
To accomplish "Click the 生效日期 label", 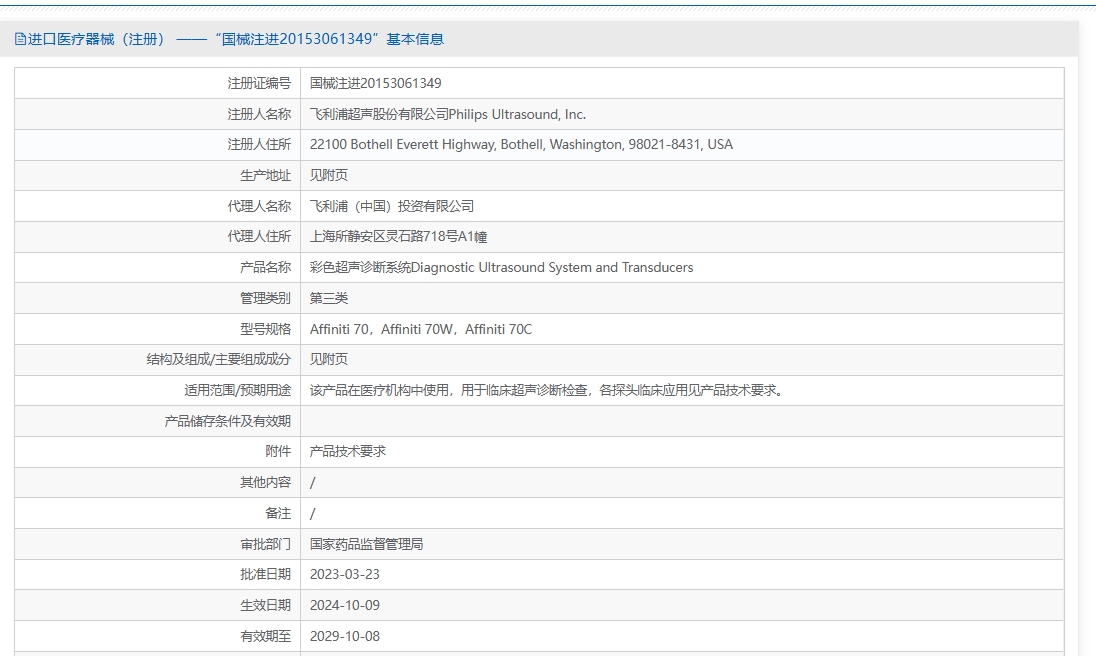I will pos(265,605).
